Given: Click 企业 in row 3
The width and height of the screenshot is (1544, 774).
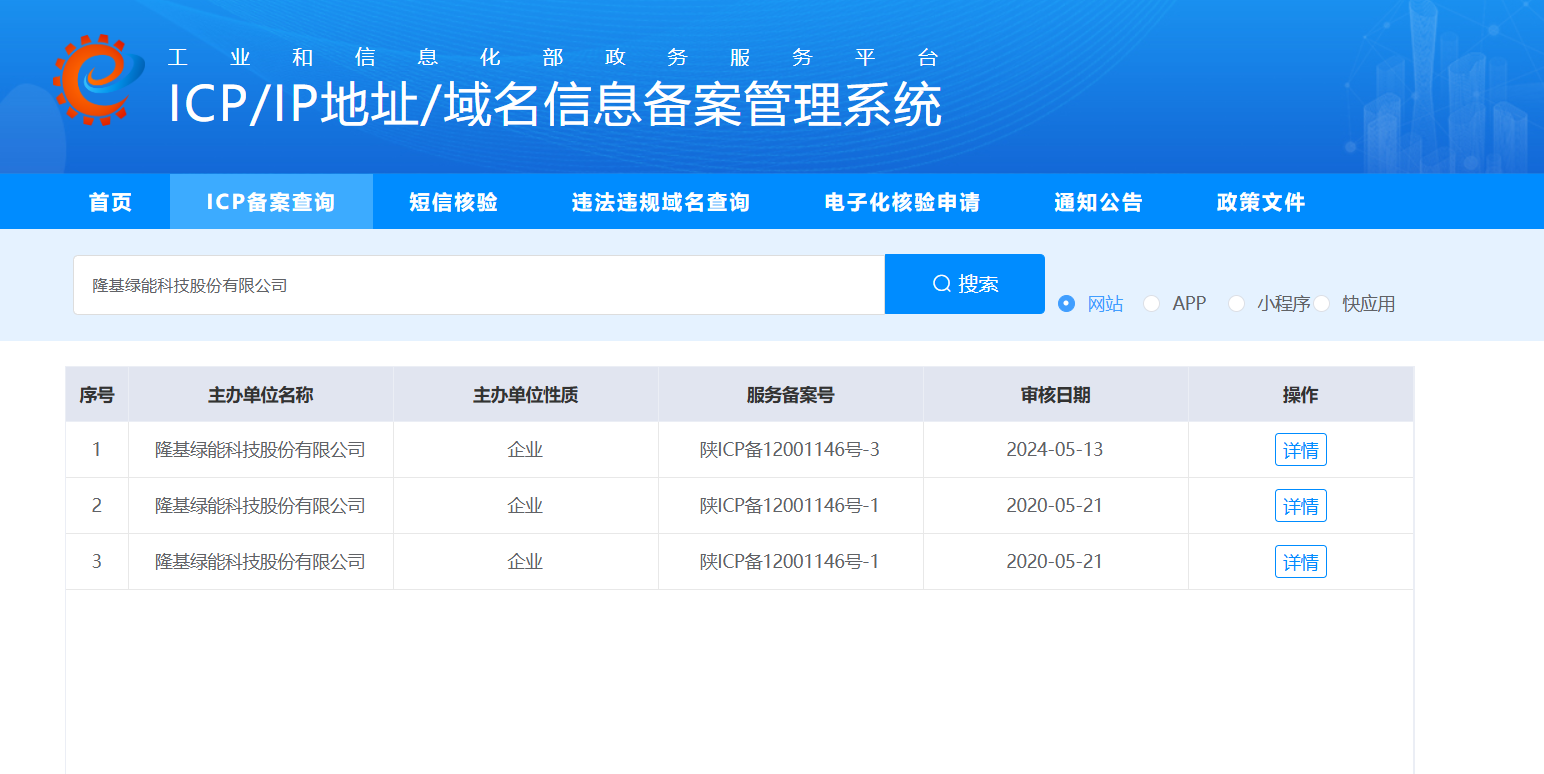Looking at the screenshot, I should pyautogui.click(x=525, y=562).
